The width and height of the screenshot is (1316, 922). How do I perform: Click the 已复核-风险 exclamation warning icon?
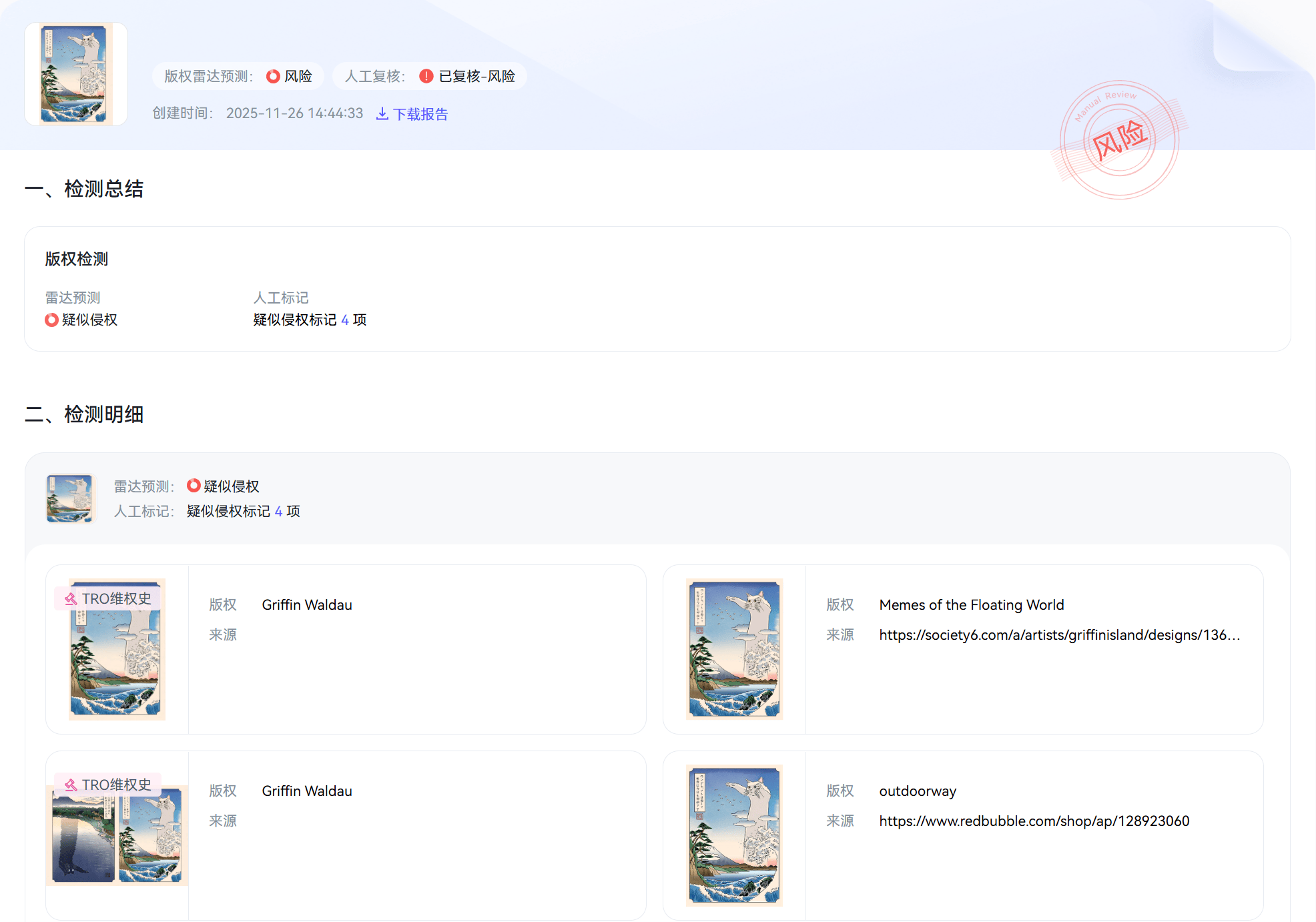pos(426,77)
